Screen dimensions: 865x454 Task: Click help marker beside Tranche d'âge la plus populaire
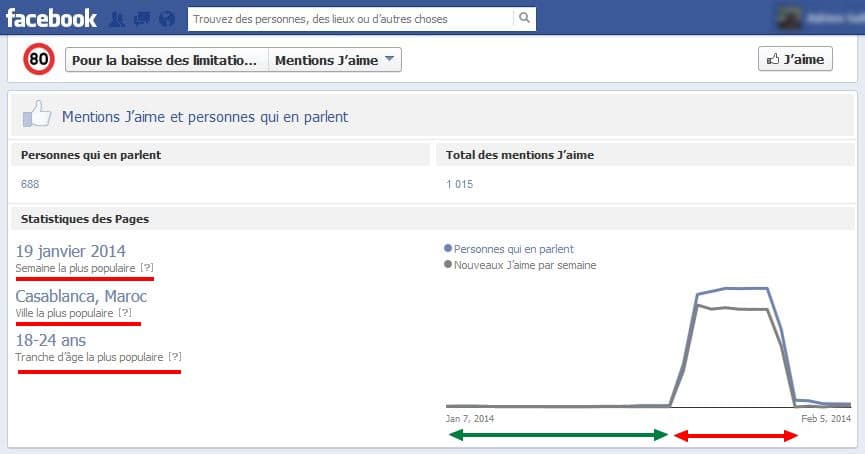[x=175, y=357]
